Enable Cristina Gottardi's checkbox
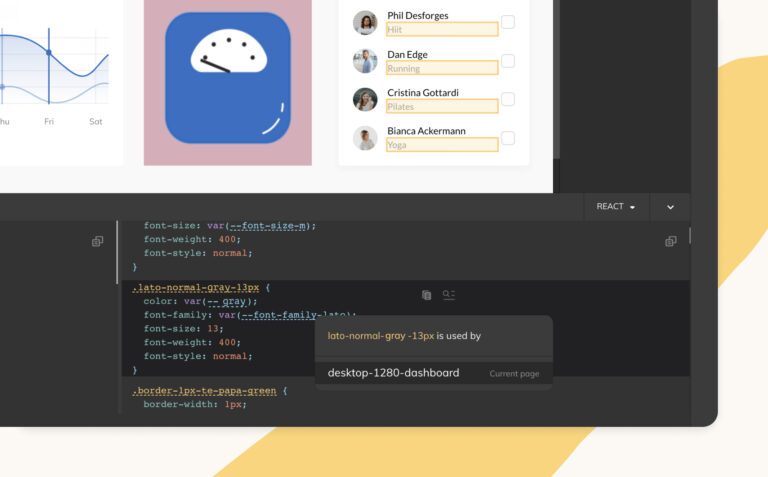The height and width of the screenshot is (477, 768). point(508,99)
